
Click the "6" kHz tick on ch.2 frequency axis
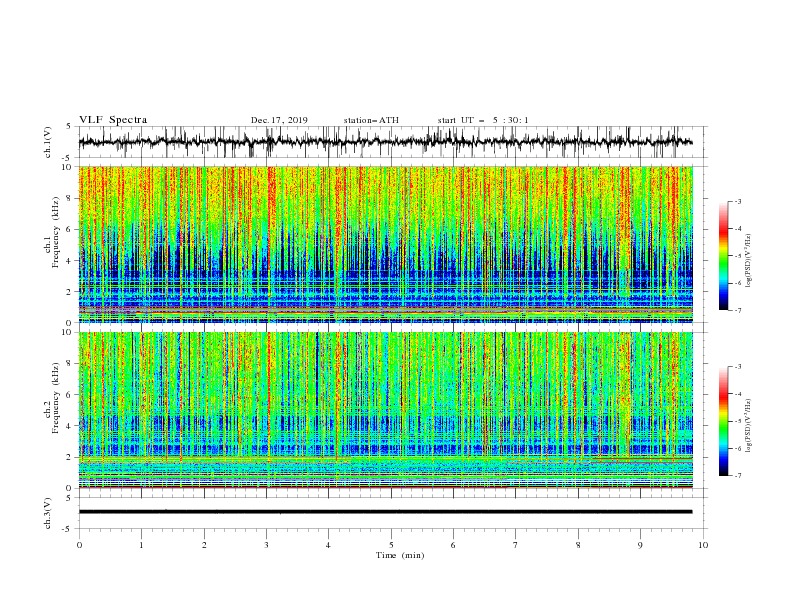(x=70, y=395)
